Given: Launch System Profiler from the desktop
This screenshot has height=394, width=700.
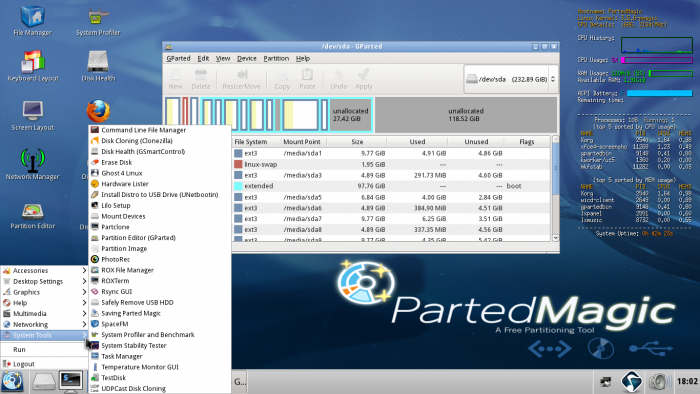Looking at the screenshot, I should pyautogui.click(x=98, y=21).
